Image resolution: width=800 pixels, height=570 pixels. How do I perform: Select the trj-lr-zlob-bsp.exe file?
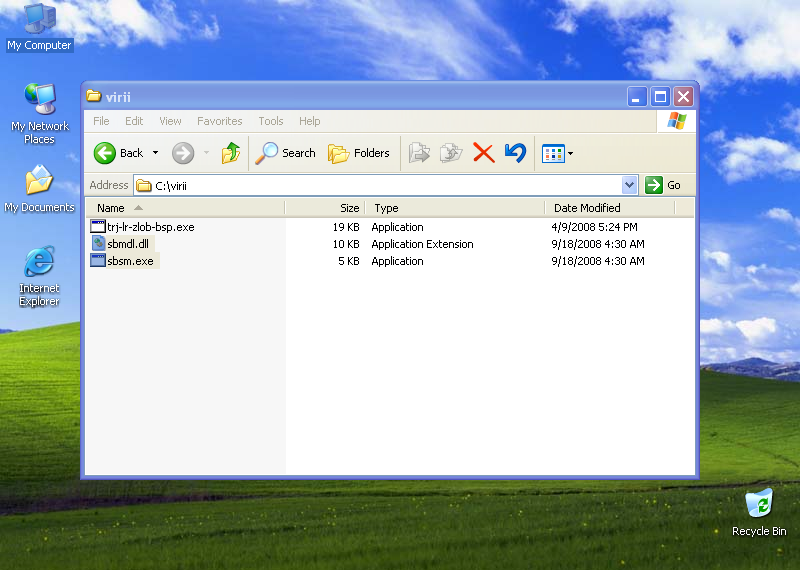click(150, 227)
